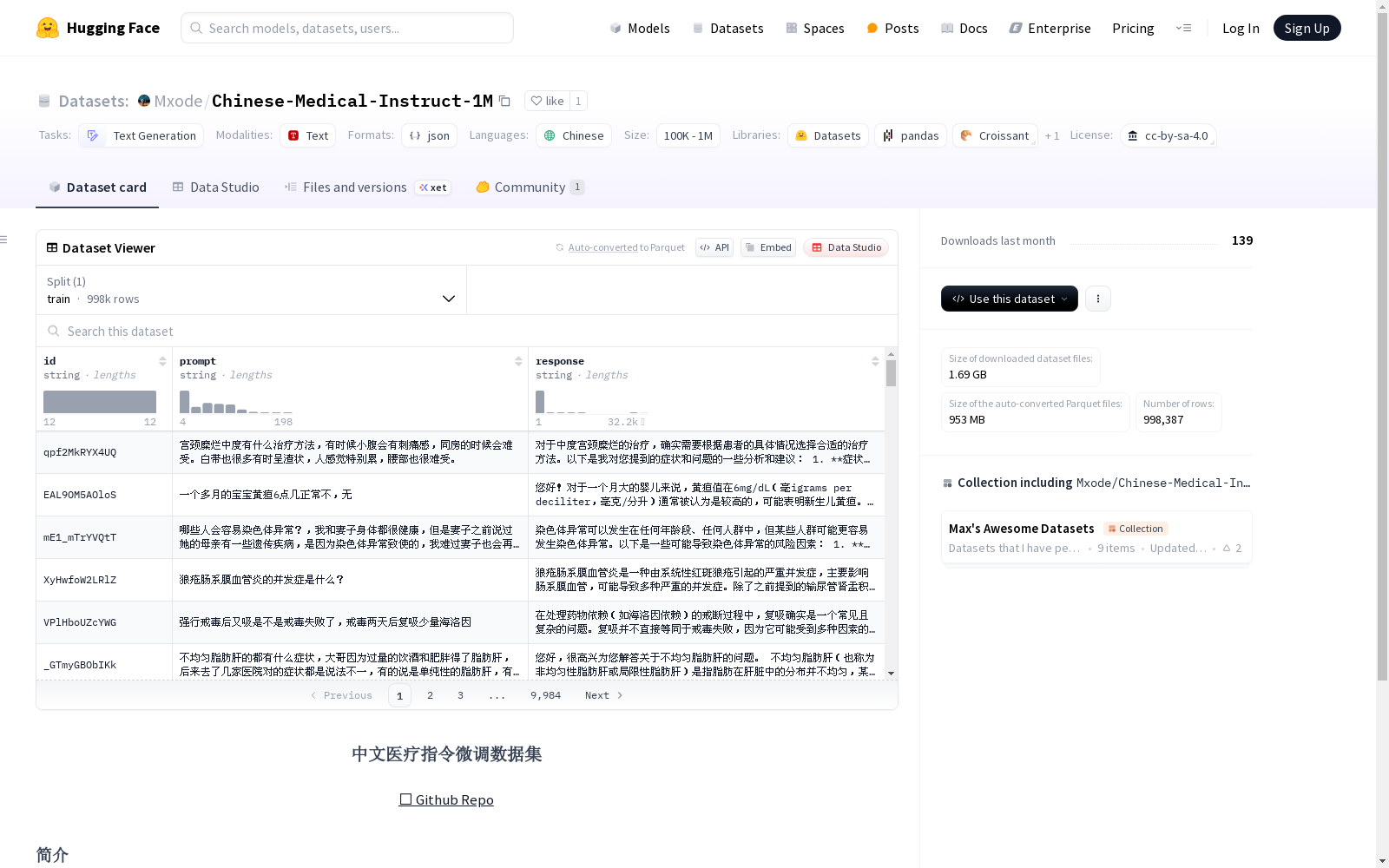
Task: Click Log In
Action: tap(1241, 28)
